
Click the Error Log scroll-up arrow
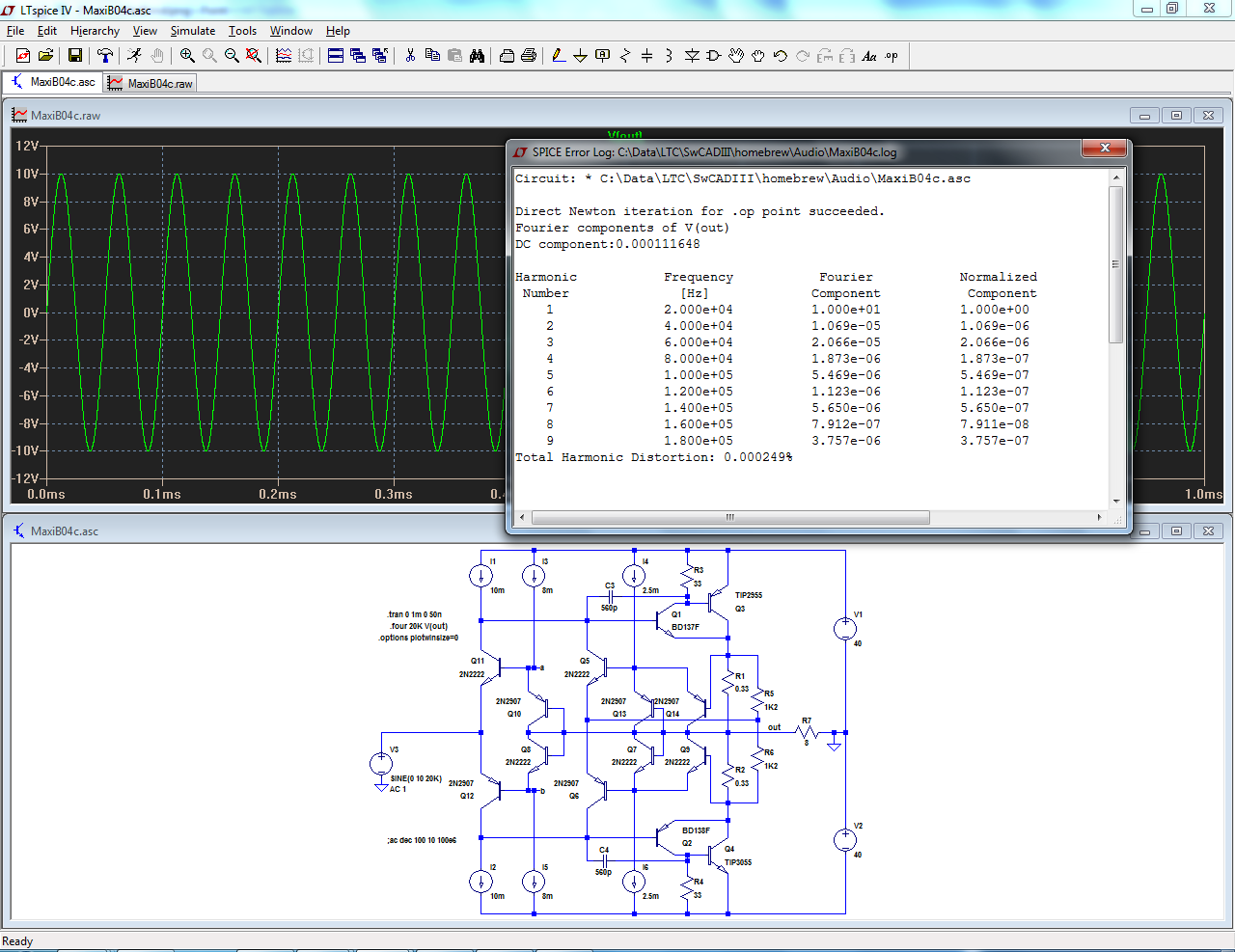(1116, 178)
